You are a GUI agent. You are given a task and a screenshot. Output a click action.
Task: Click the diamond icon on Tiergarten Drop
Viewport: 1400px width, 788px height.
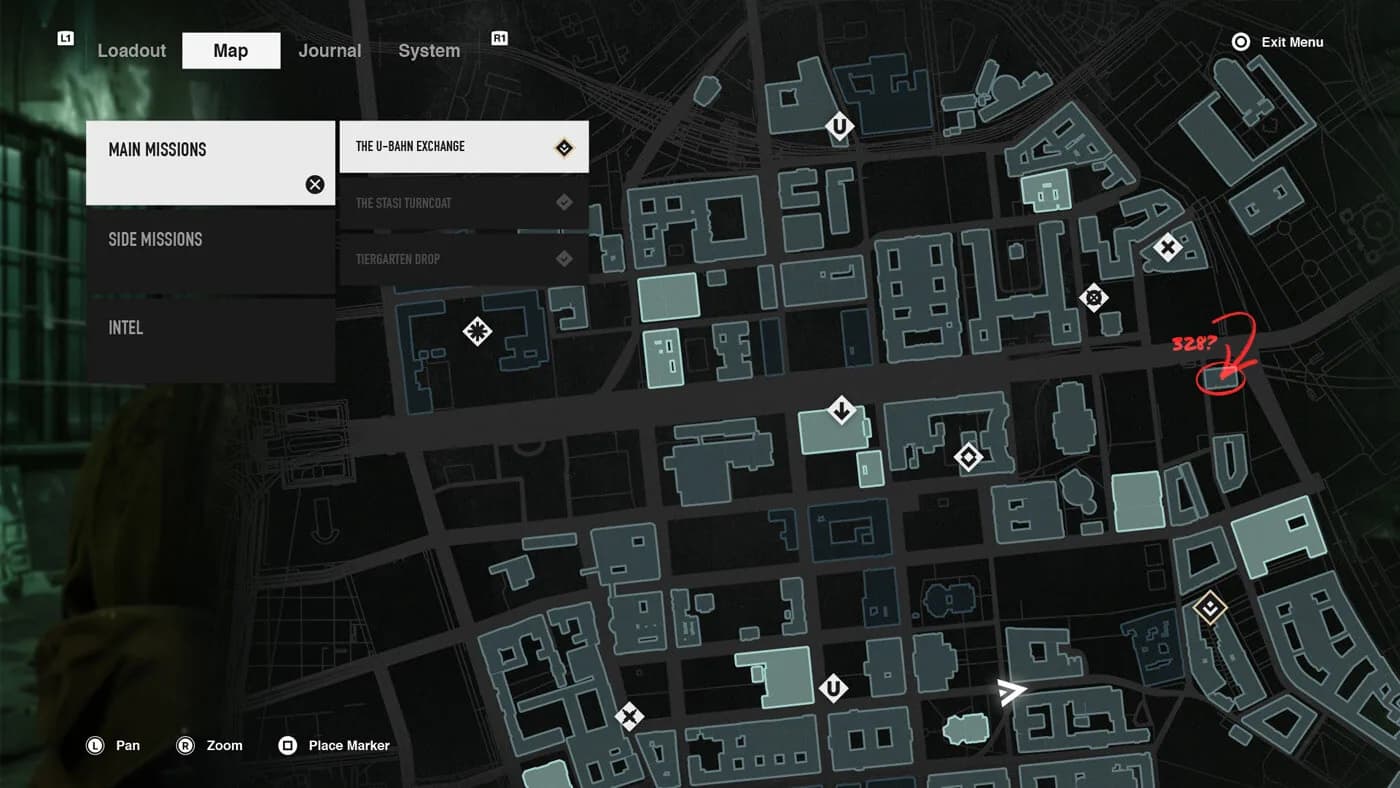[564, 259]
